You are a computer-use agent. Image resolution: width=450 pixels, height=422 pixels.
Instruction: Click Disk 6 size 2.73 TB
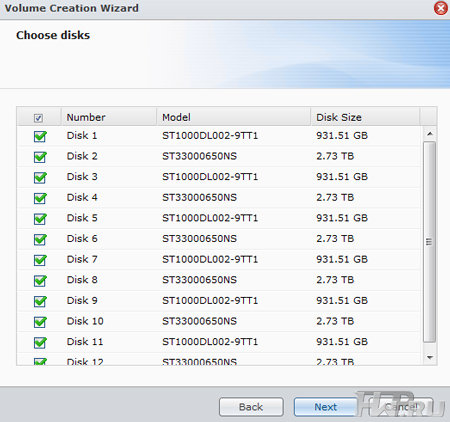coord(335,239)
